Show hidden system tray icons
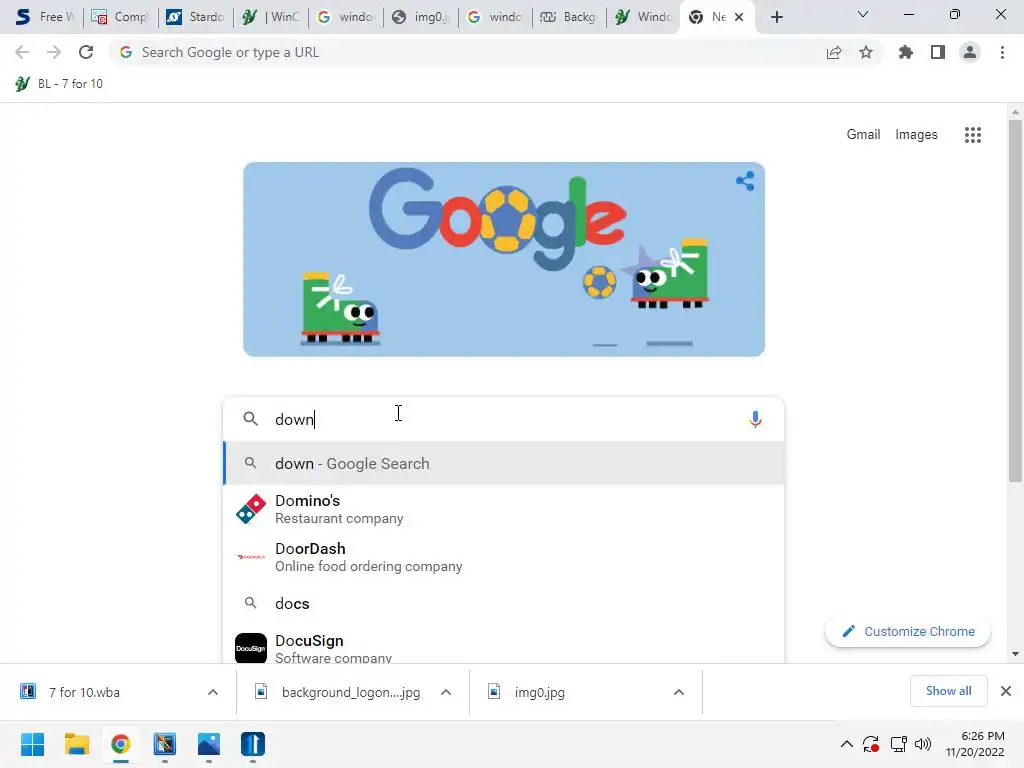Viewport: 1024px width, 768px height. coord(846,744)
